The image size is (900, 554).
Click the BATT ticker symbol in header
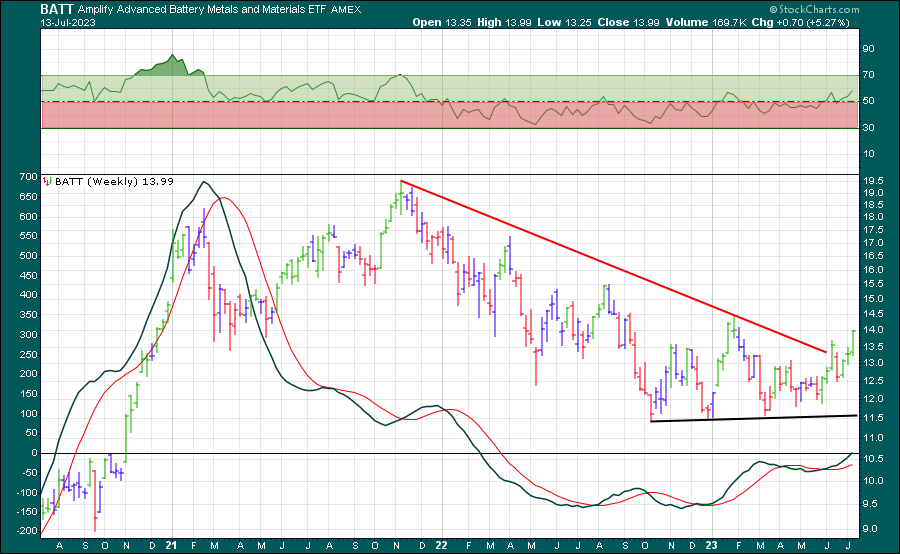point(56,9)
